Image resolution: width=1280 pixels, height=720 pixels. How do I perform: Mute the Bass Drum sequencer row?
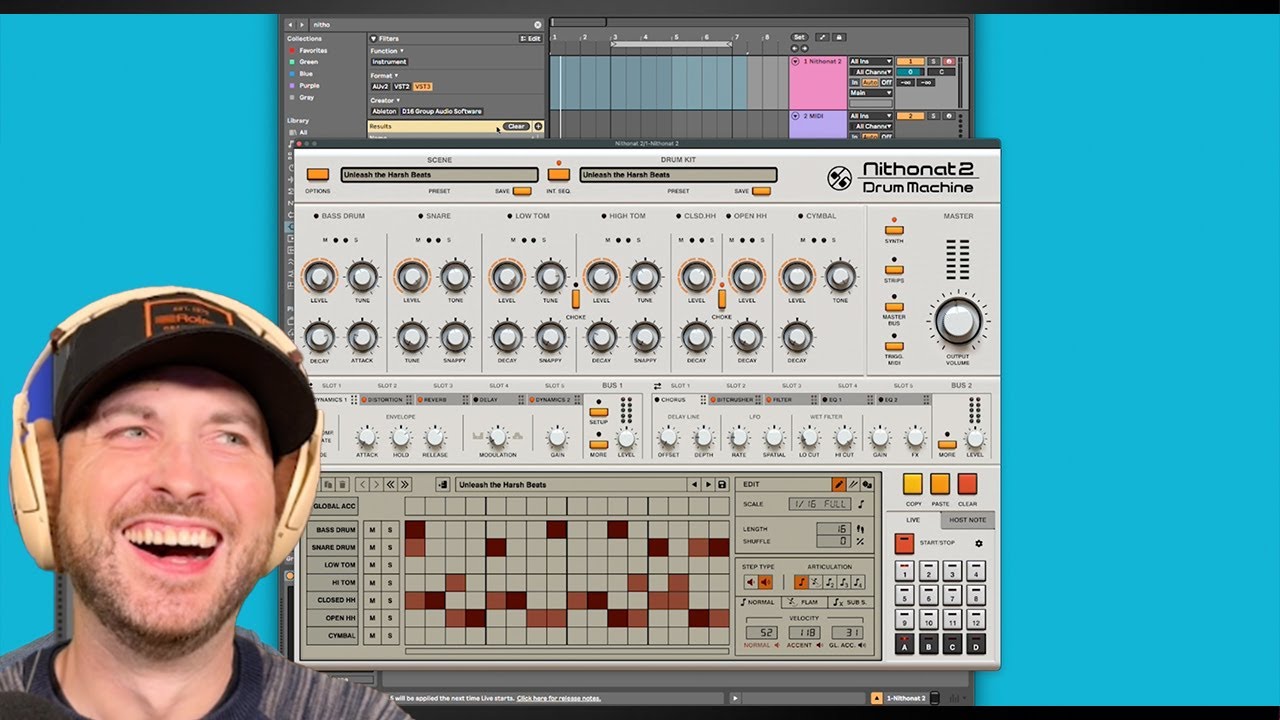pyautogui.click(x=371, y=529)
